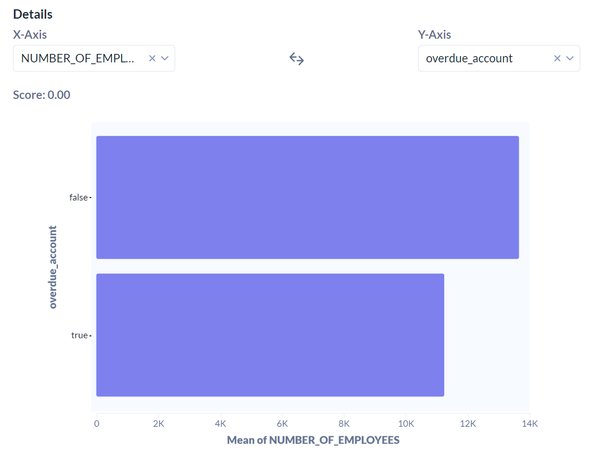This screenshot has width=600, height=458.
Task: Click the 8K axis tick label
Action: [x=344, y=424]
